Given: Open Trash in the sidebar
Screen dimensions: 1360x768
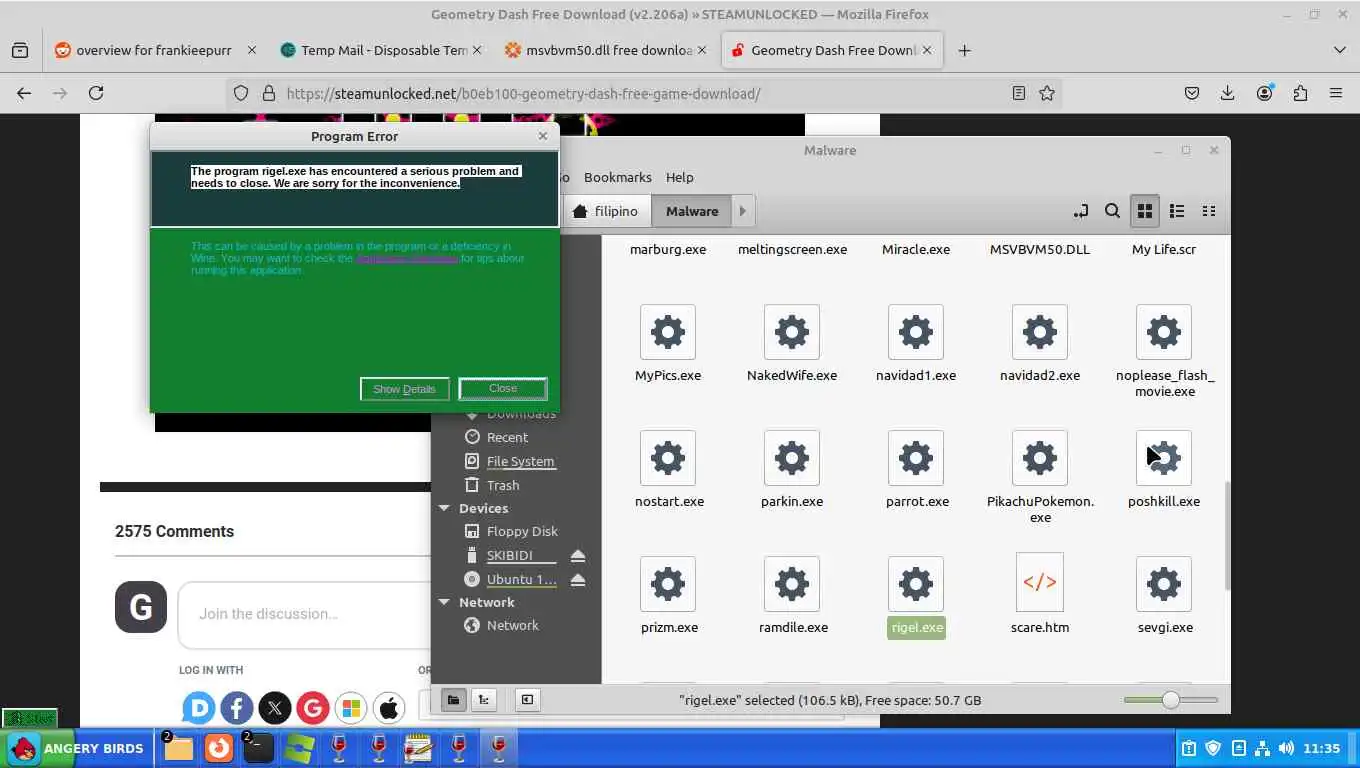Looking at the screenshot, I should pyautogui.click(x=503, y=485).
